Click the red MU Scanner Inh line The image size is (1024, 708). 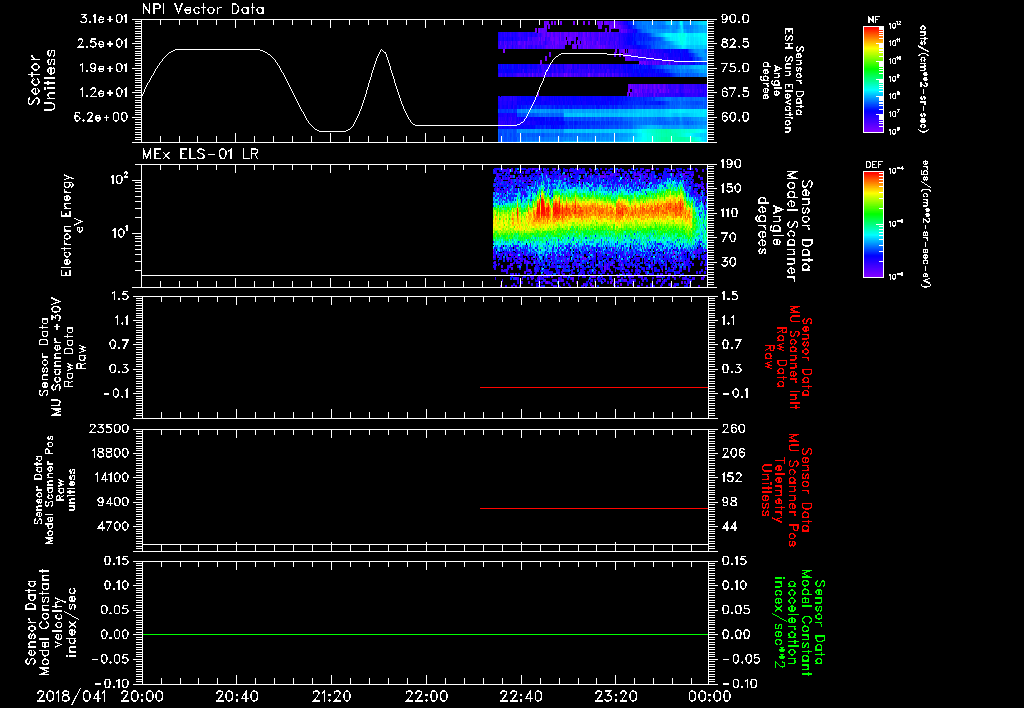click(594, 387)
